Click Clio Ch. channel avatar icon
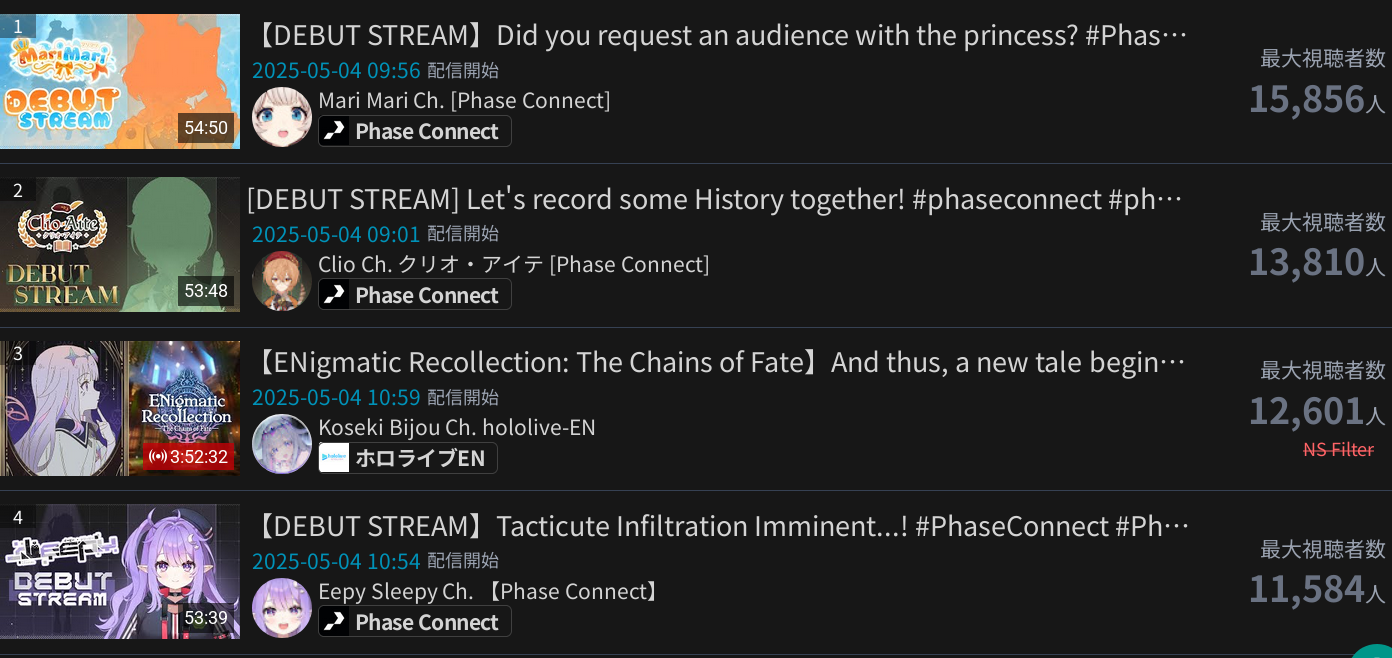Image resolution: width=1392 pixels, height=658 pixels. pyautogui.click(x=281, y=281)
